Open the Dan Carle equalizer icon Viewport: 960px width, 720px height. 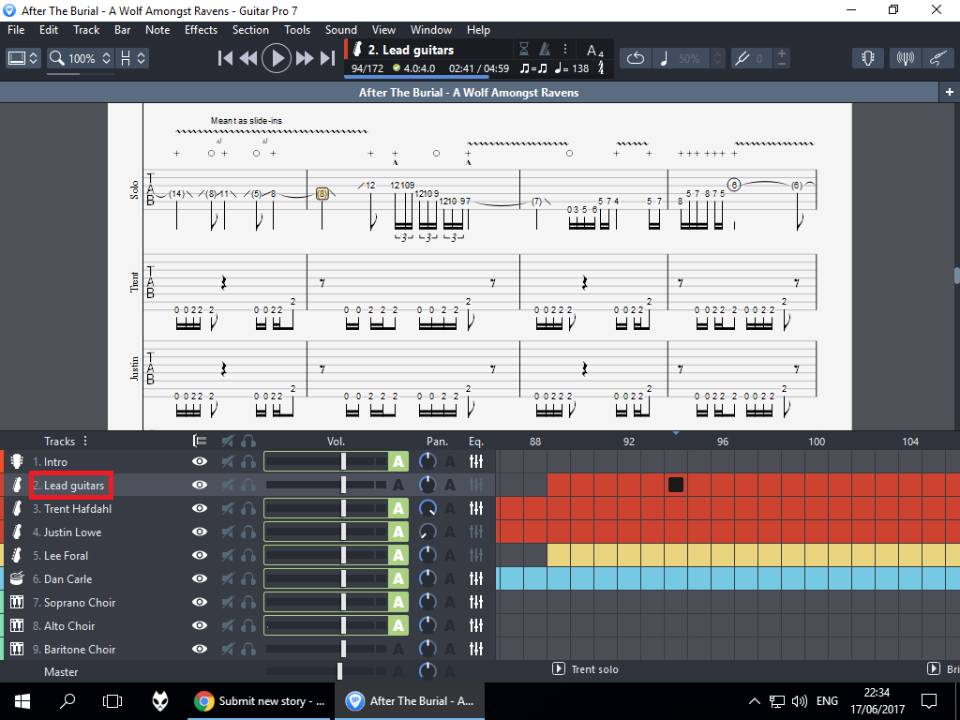(x=476, y=579)
